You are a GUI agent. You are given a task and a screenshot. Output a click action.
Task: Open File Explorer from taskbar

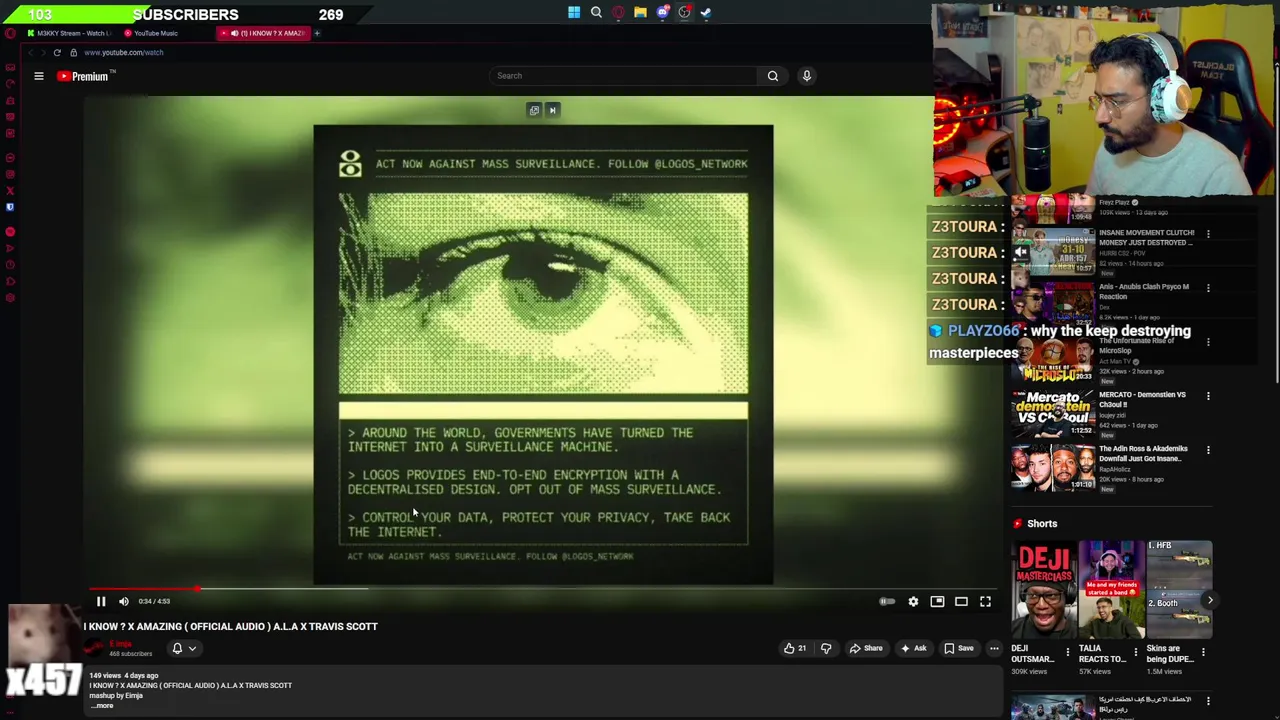(640, 13)
